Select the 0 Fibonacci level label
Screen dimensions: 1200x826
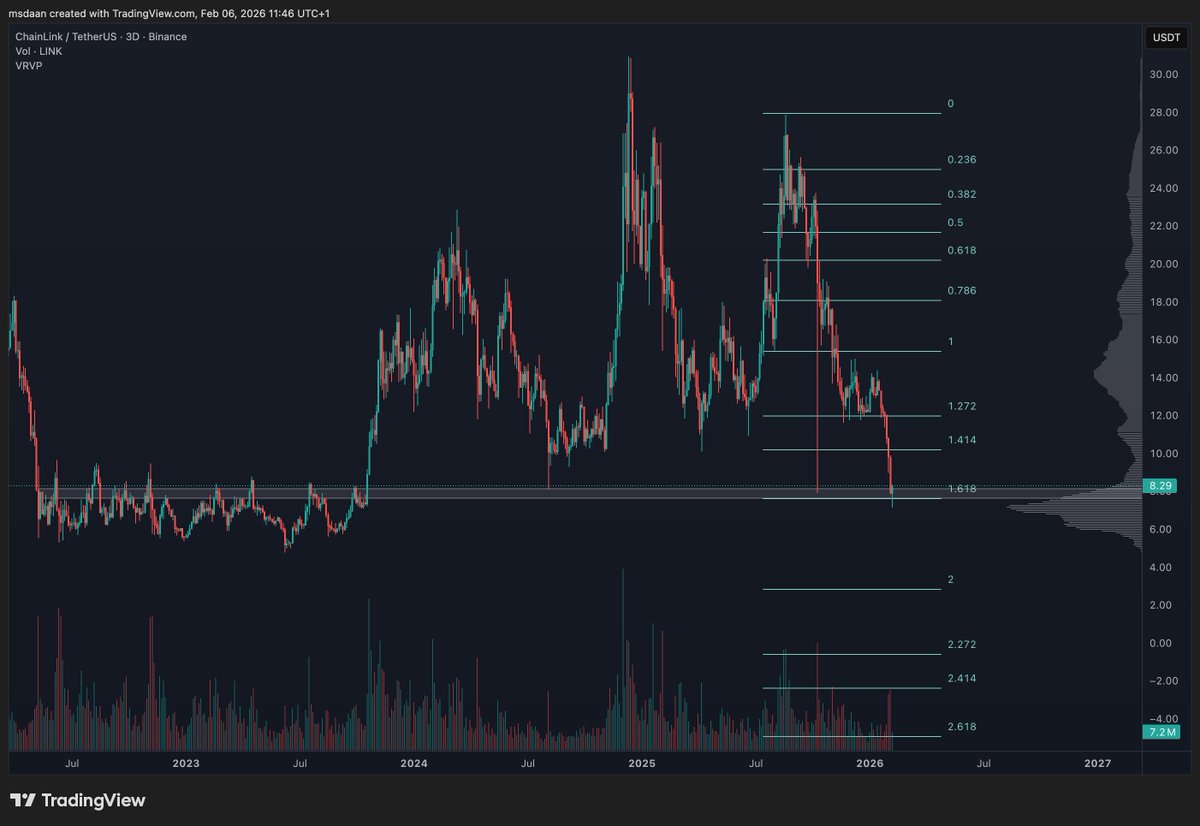[x=950, y=104]
